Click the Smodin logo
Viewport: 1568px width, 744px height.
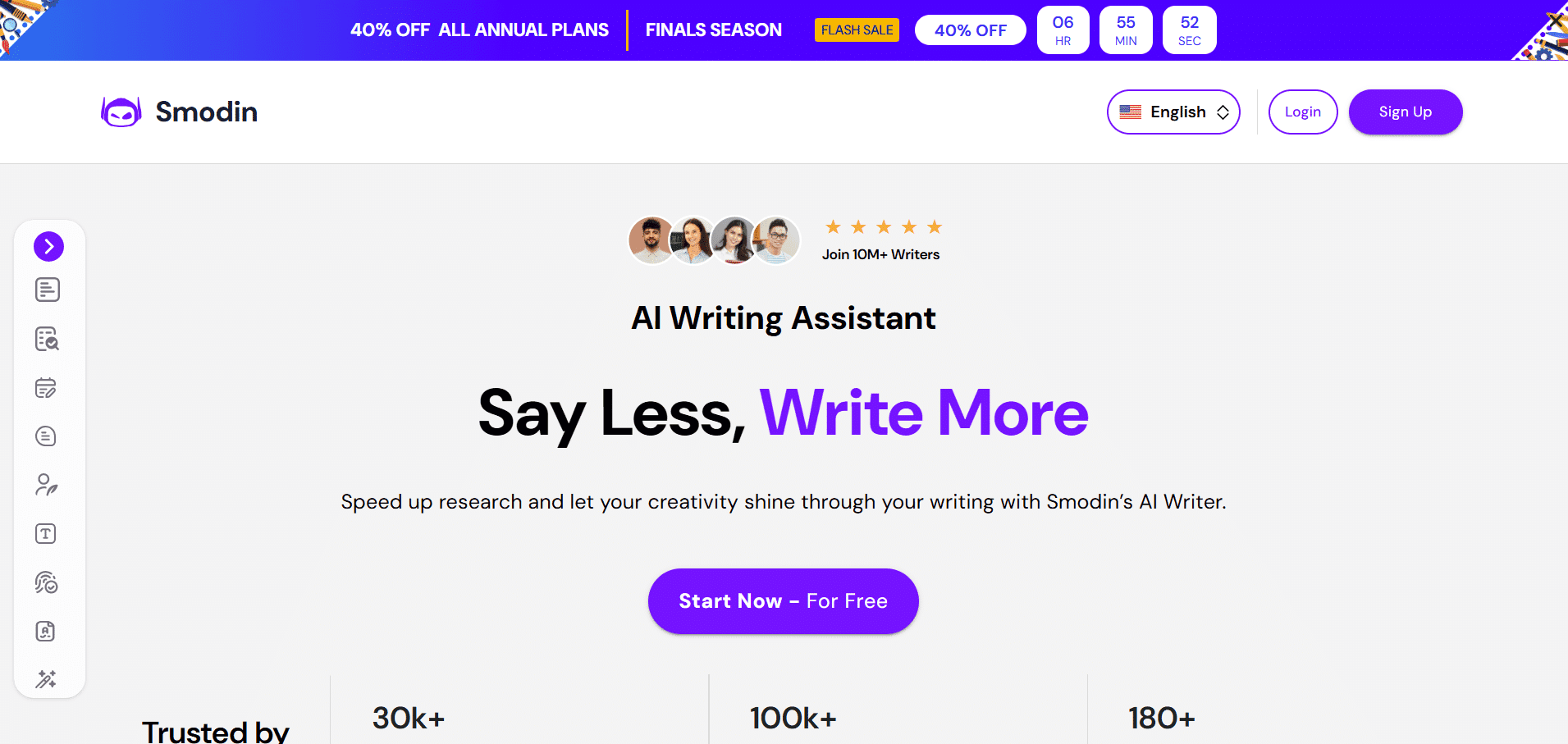click(180, 112)
